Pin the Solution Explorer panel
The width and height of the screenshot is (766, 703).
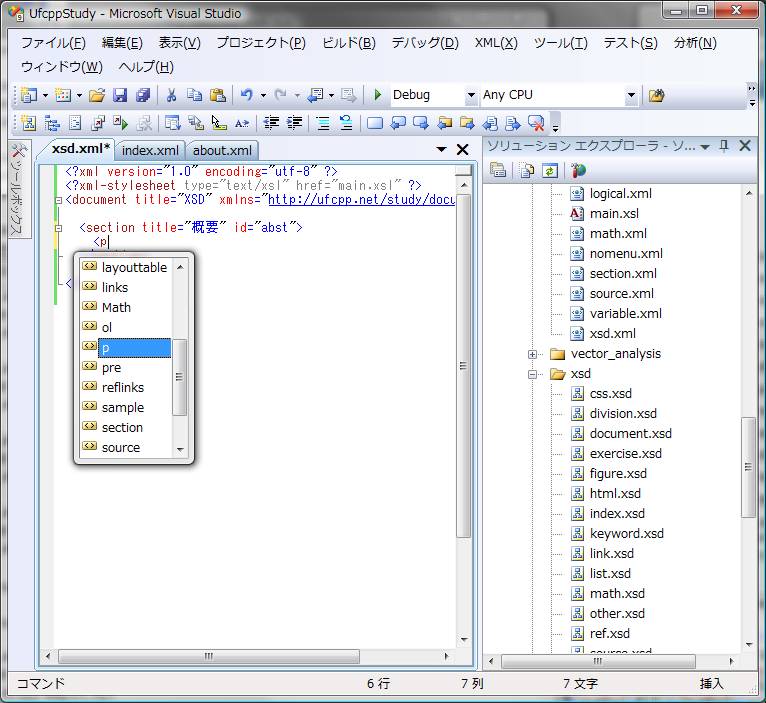(x=724, y=146)
